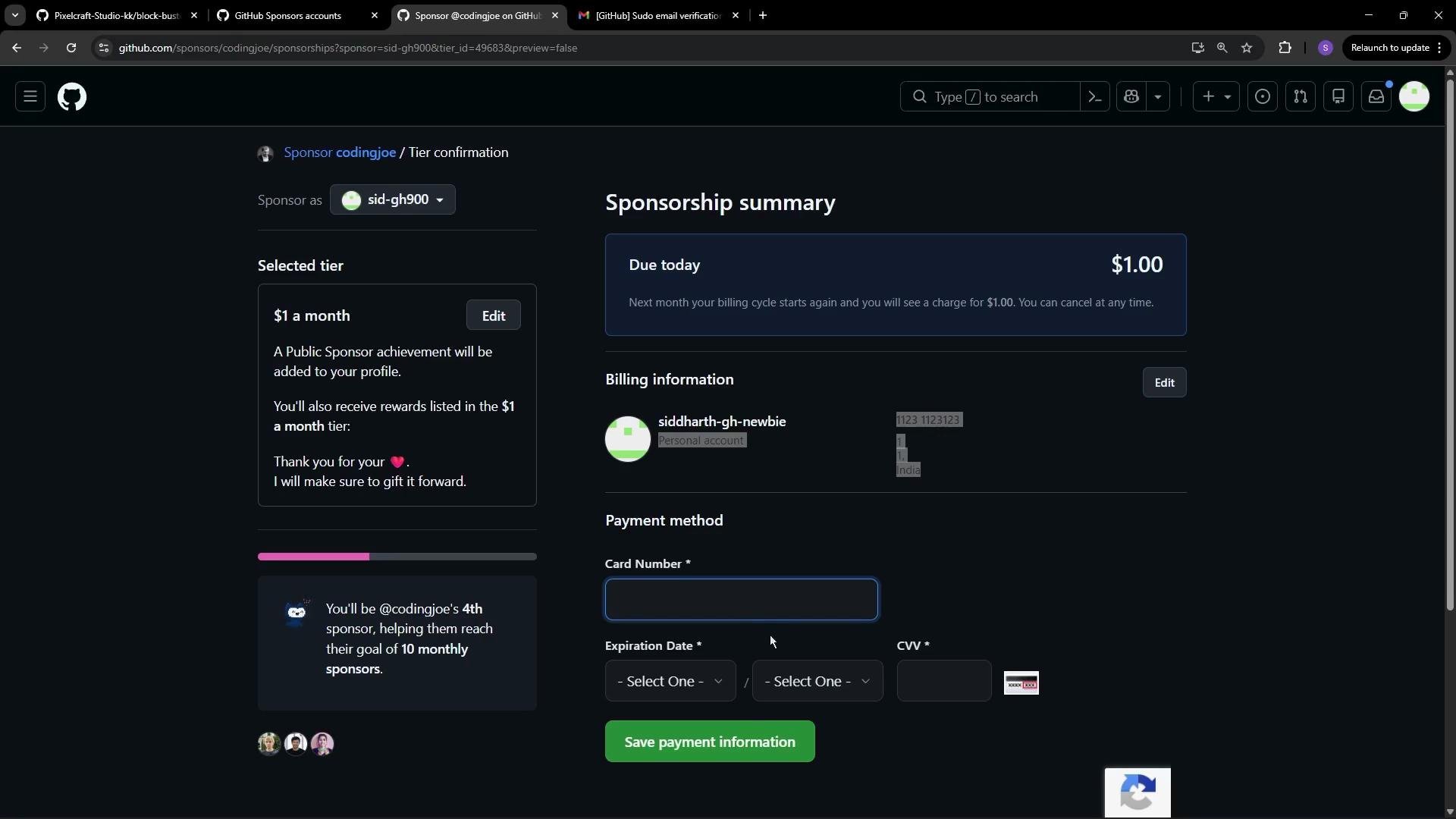This screenshot has width=1456, height=819.
Task: Click the Sponsor codingjoe breadcrumb link
Action: point(340,152)
